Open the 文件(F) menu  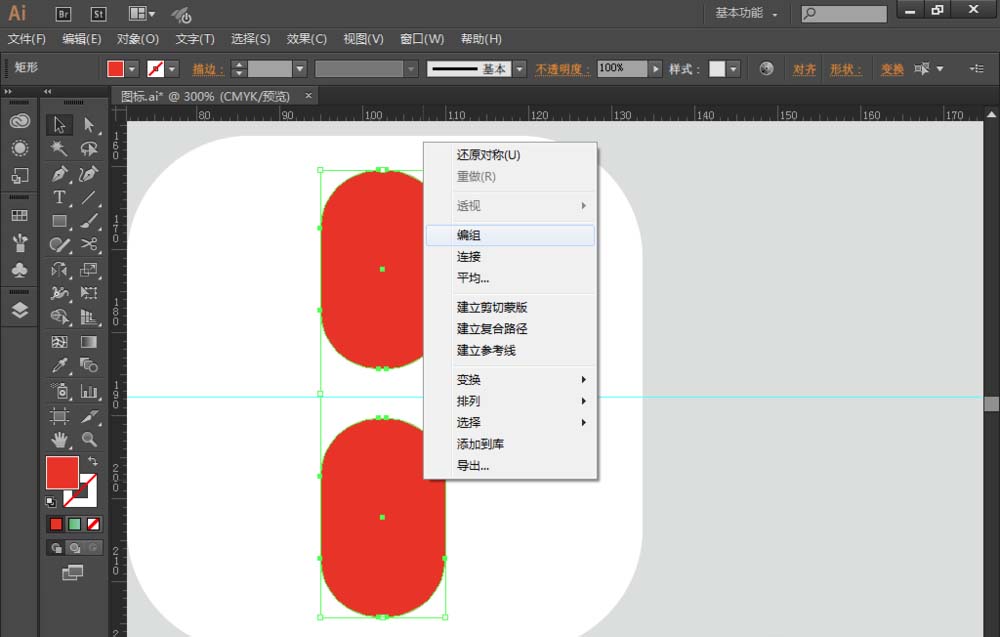(x=27, y=39)
